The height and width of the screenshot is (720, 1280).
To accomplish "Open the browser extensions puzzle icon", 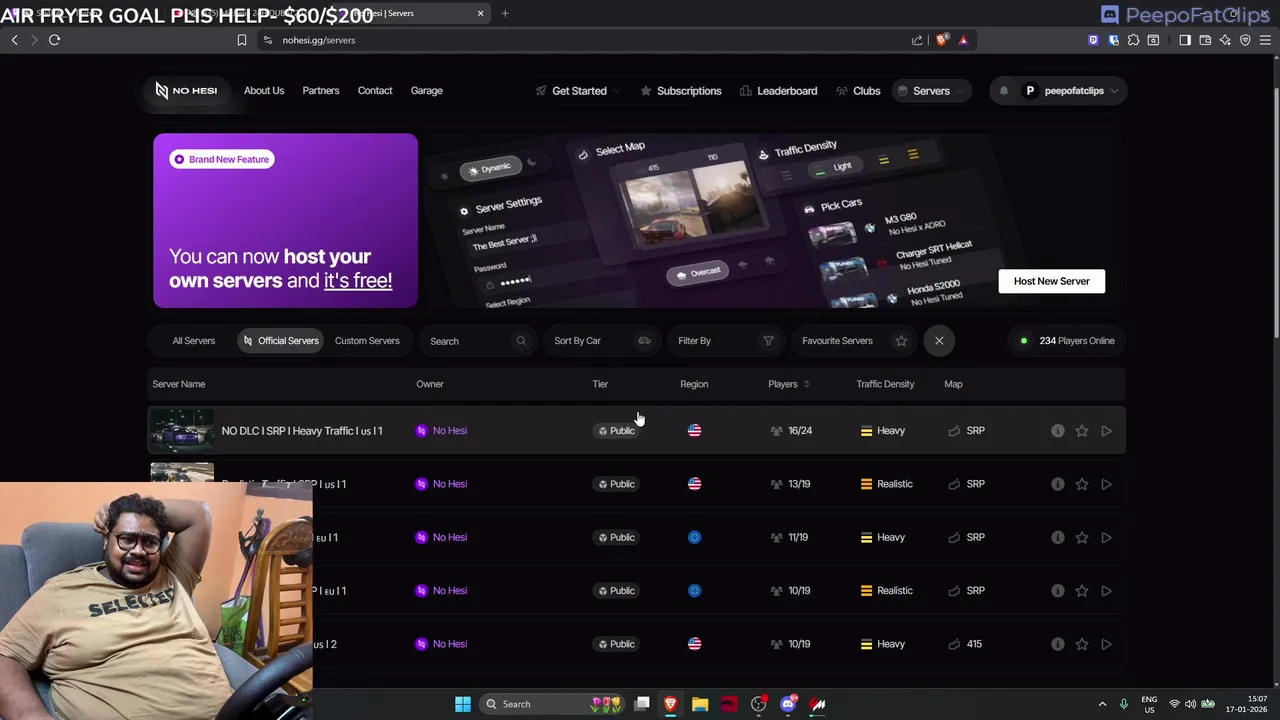I will pyautogui.click(x=1133, y=40).
